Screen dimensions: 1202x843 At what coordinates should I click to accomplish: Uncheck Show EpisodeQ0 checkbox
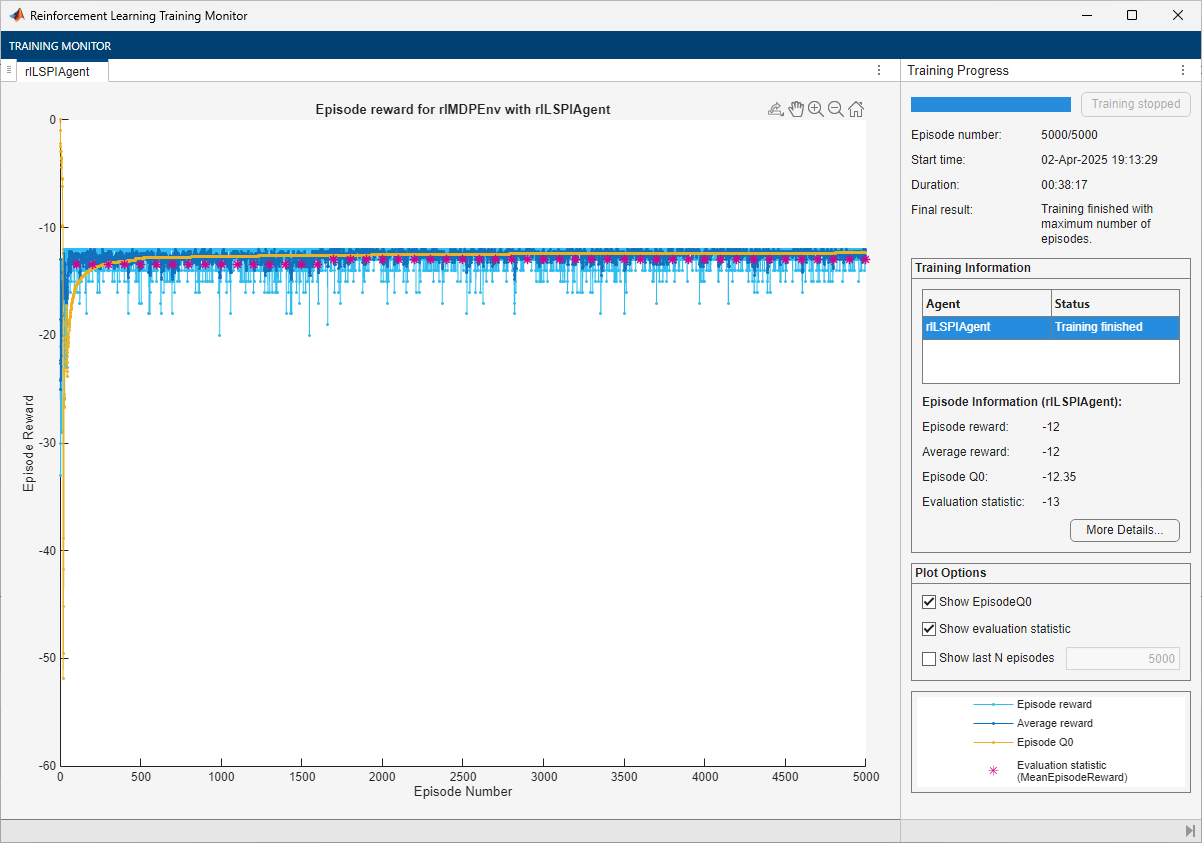[x=929, y=602]
